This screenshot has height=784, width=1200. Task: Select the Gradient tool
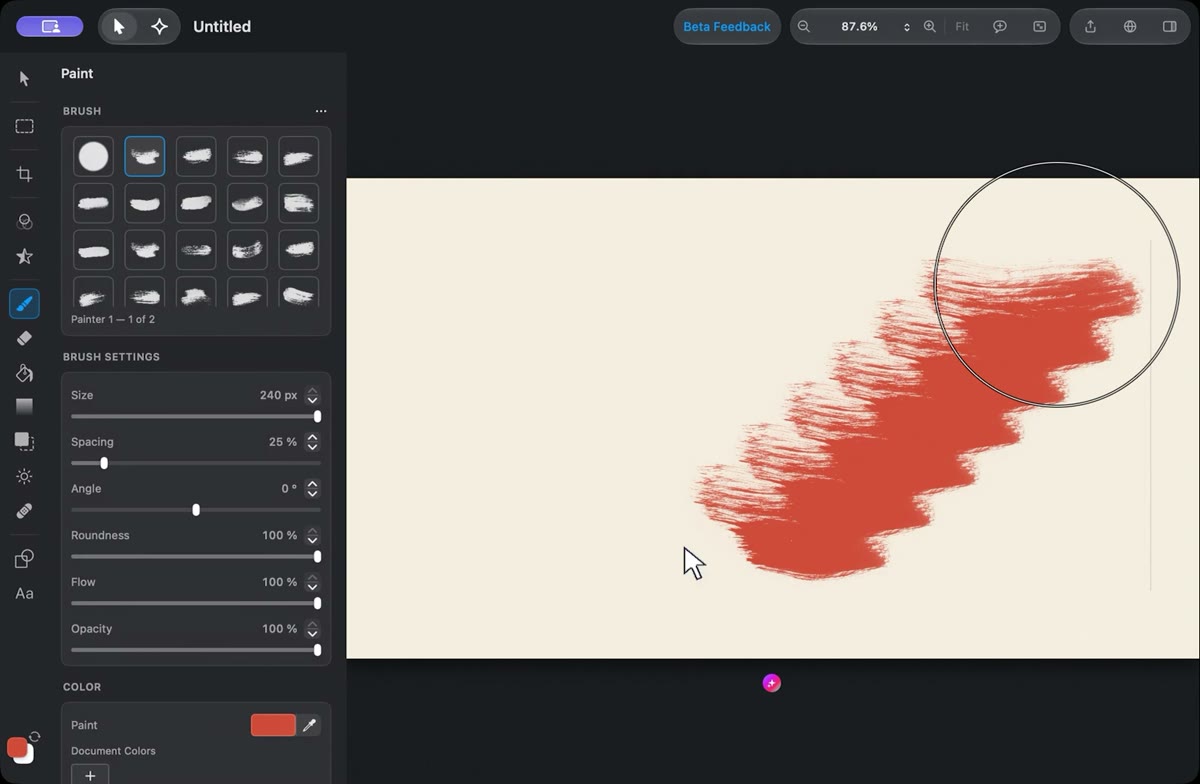[24, 407]
